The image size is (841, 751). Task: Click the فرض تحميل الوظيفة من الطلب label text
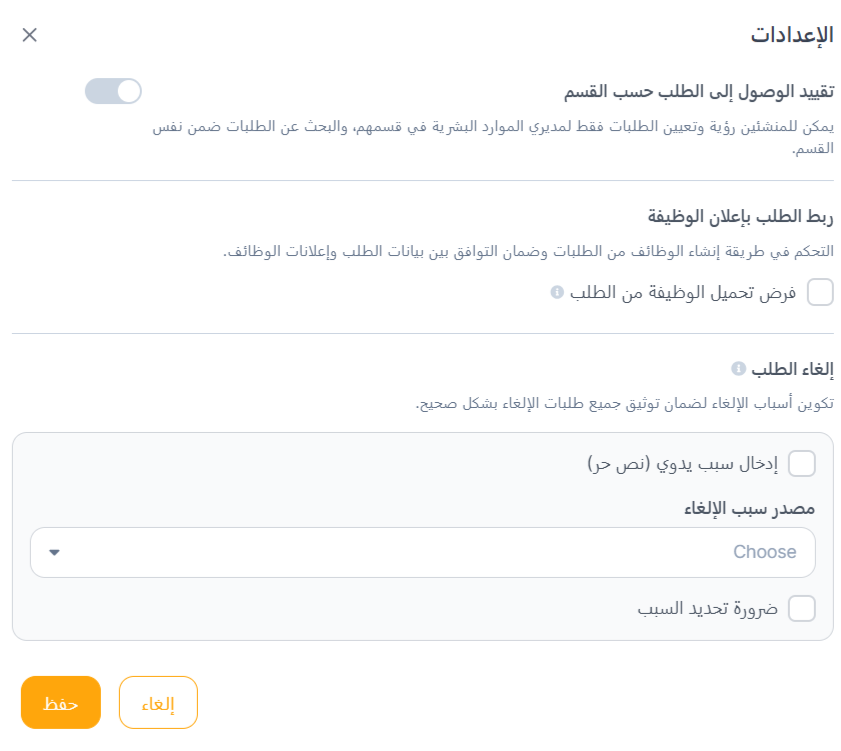[x=684, y=293]
